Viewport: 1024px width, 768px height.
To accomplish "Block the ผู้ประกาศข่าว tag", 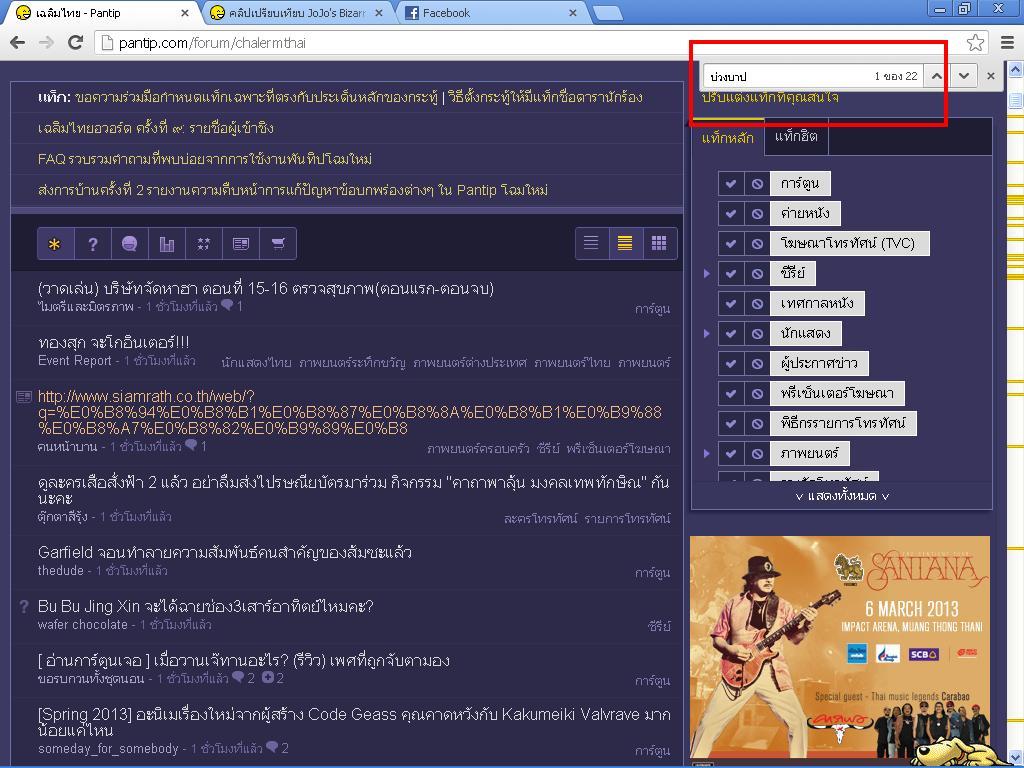I will tap(757, 364).
